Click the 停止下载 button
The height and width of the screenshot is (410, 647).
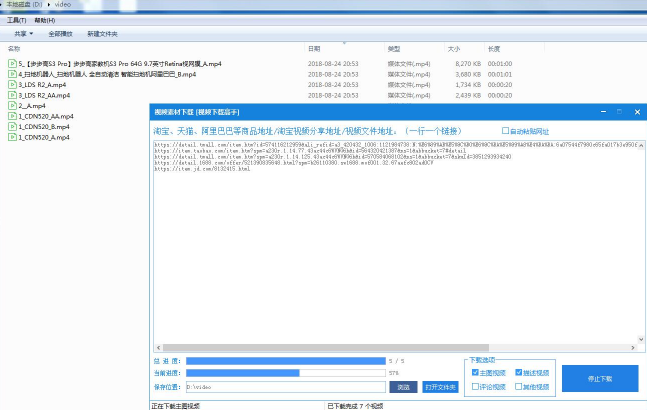tap(600, 378)
